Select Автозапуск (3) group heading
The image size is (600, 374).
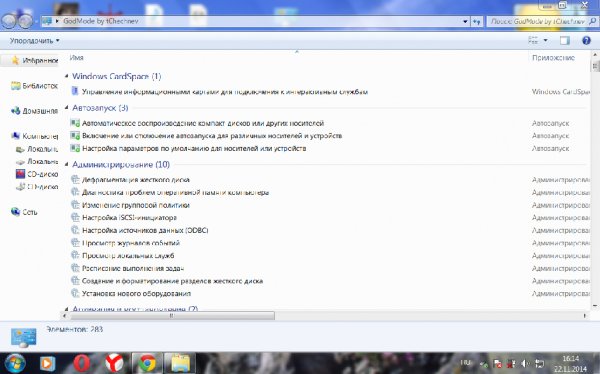pyautogui.click(x=100, y=108)
